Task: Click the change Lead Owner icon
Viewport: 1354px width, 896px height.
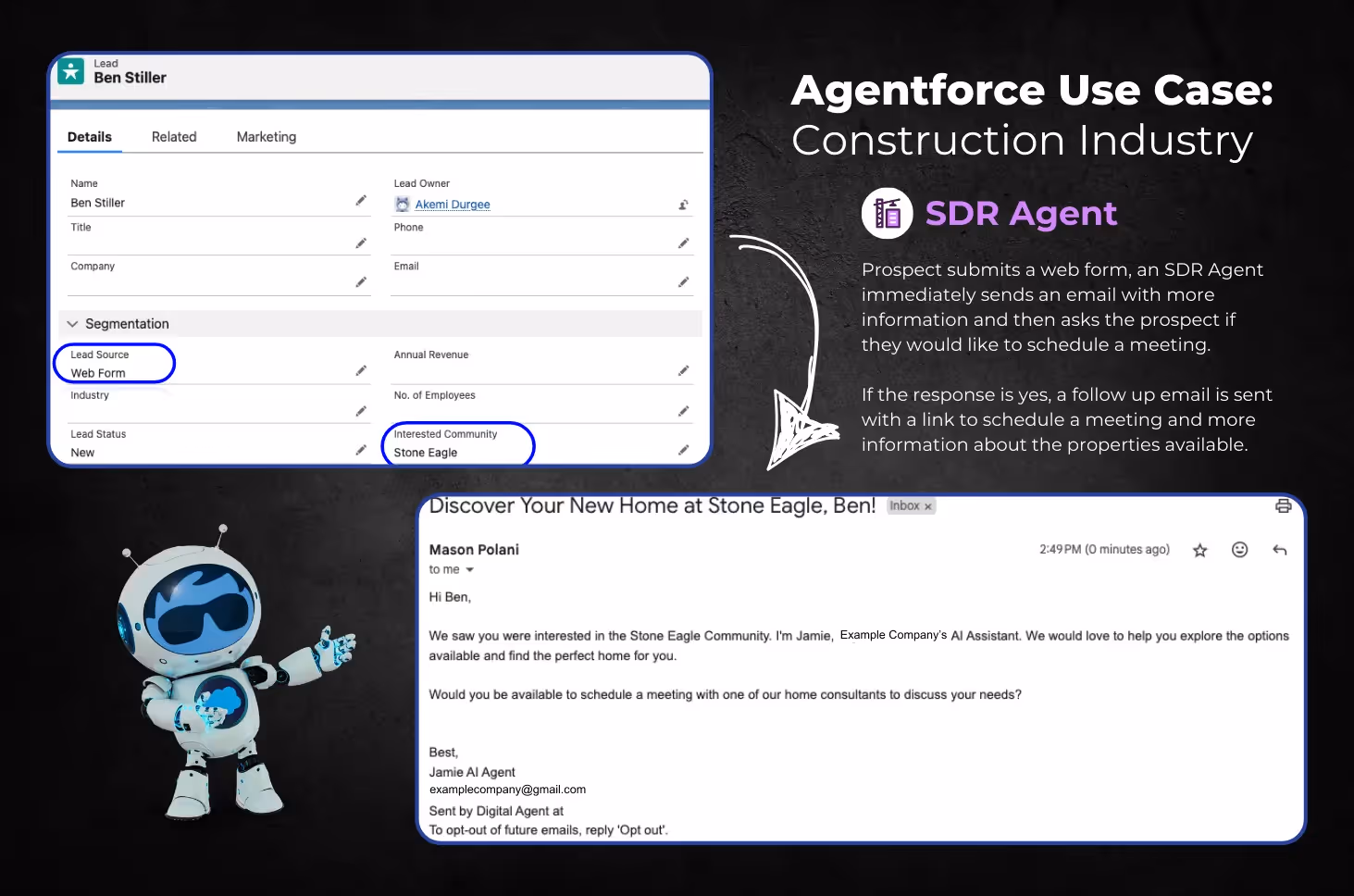Action: [683, 205]
